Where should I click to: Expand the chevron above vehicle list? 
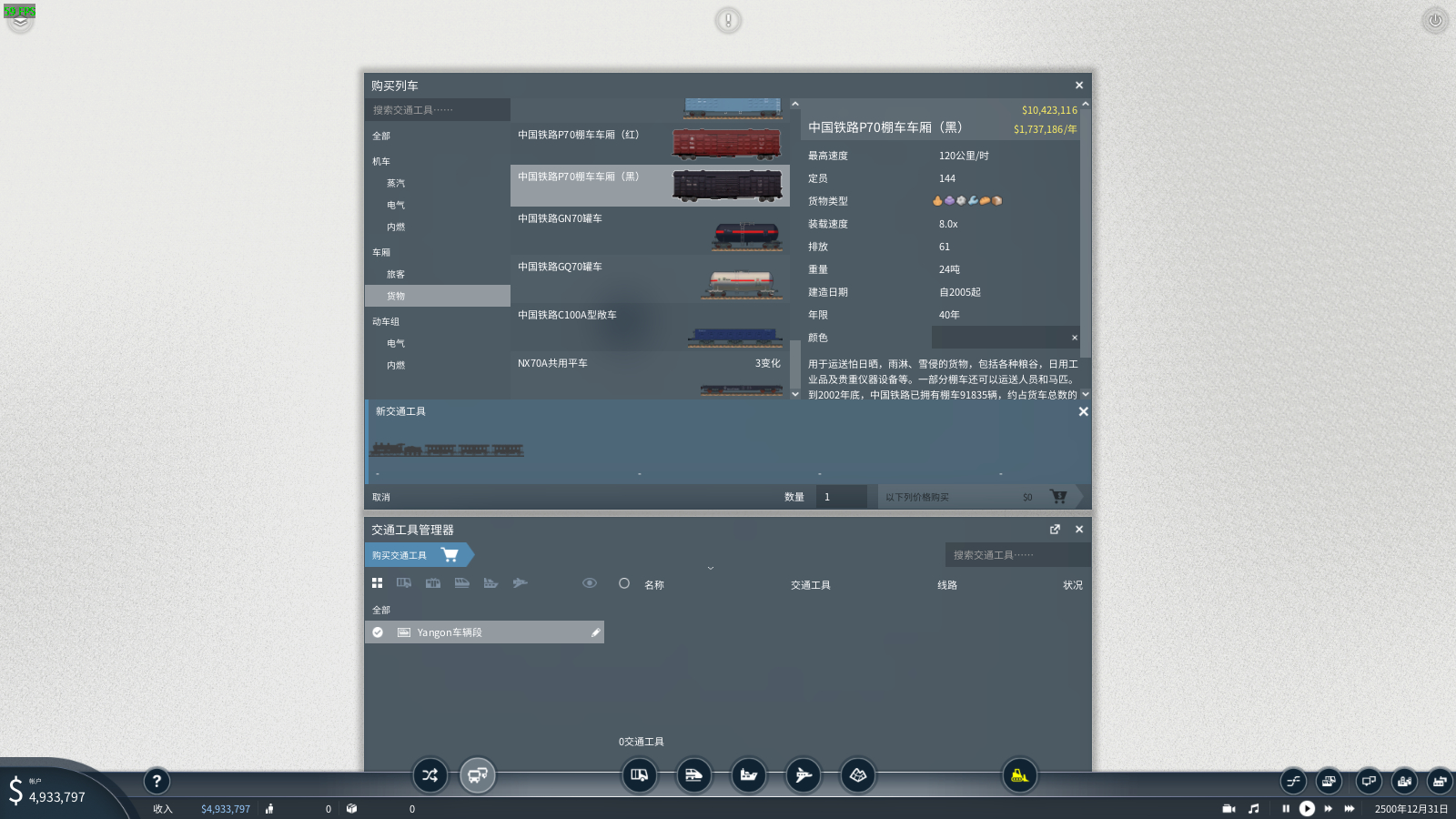[711, 568]
